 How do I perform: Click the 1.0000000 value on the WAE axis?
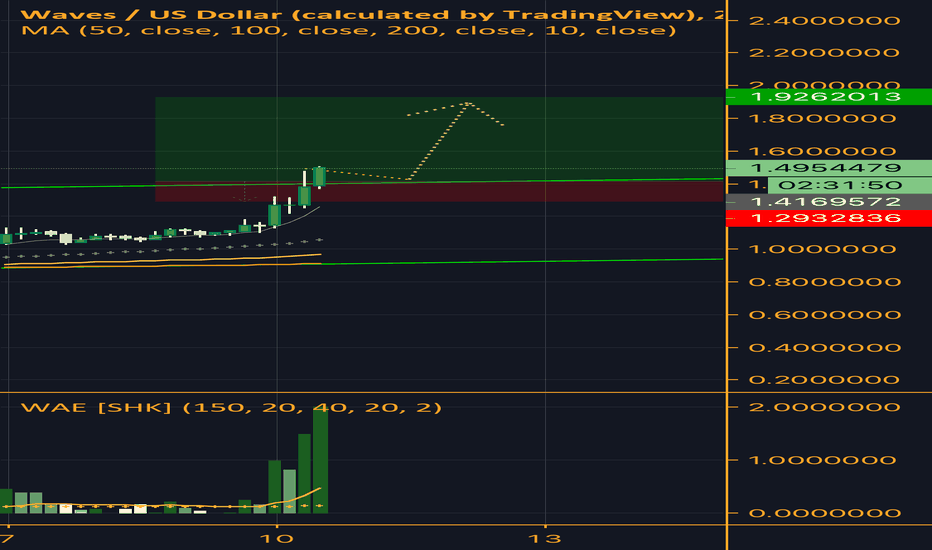coord(824,460)
